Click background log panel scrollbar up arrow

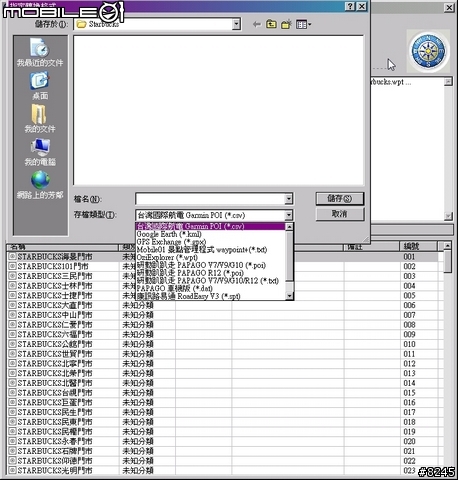pos(448,81)
